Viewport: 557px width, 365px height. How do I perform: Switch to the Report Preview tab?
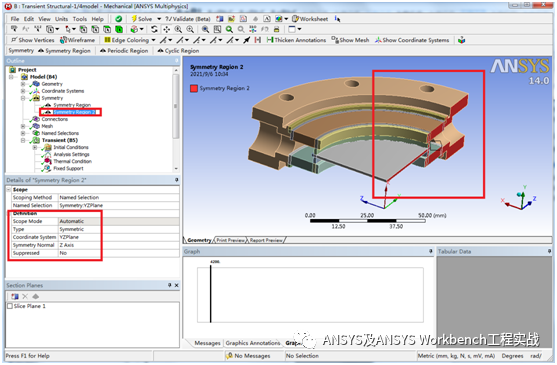click(266, 240)
